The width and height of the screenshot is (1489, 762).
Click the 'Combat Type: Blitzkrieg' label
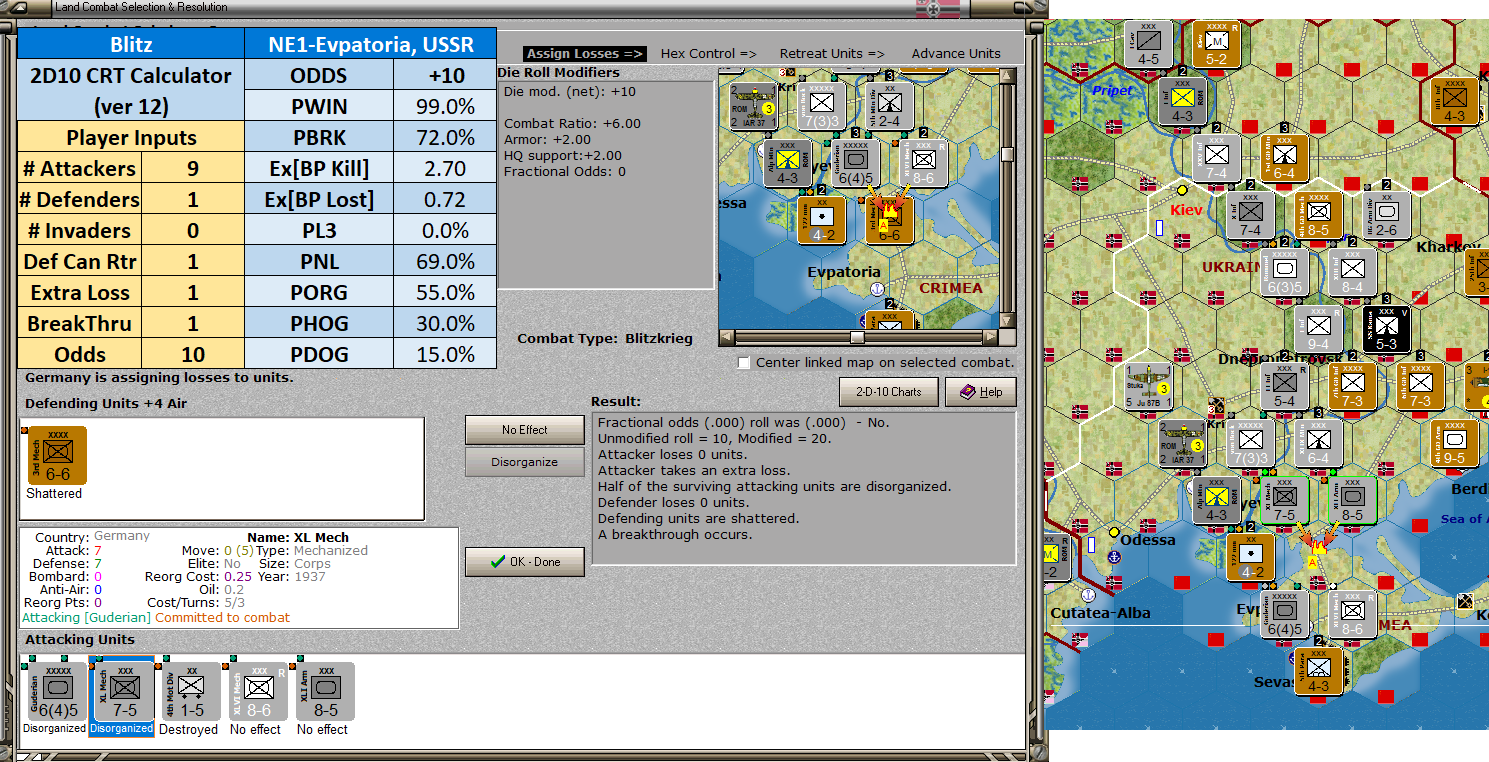tap(605, 339)
